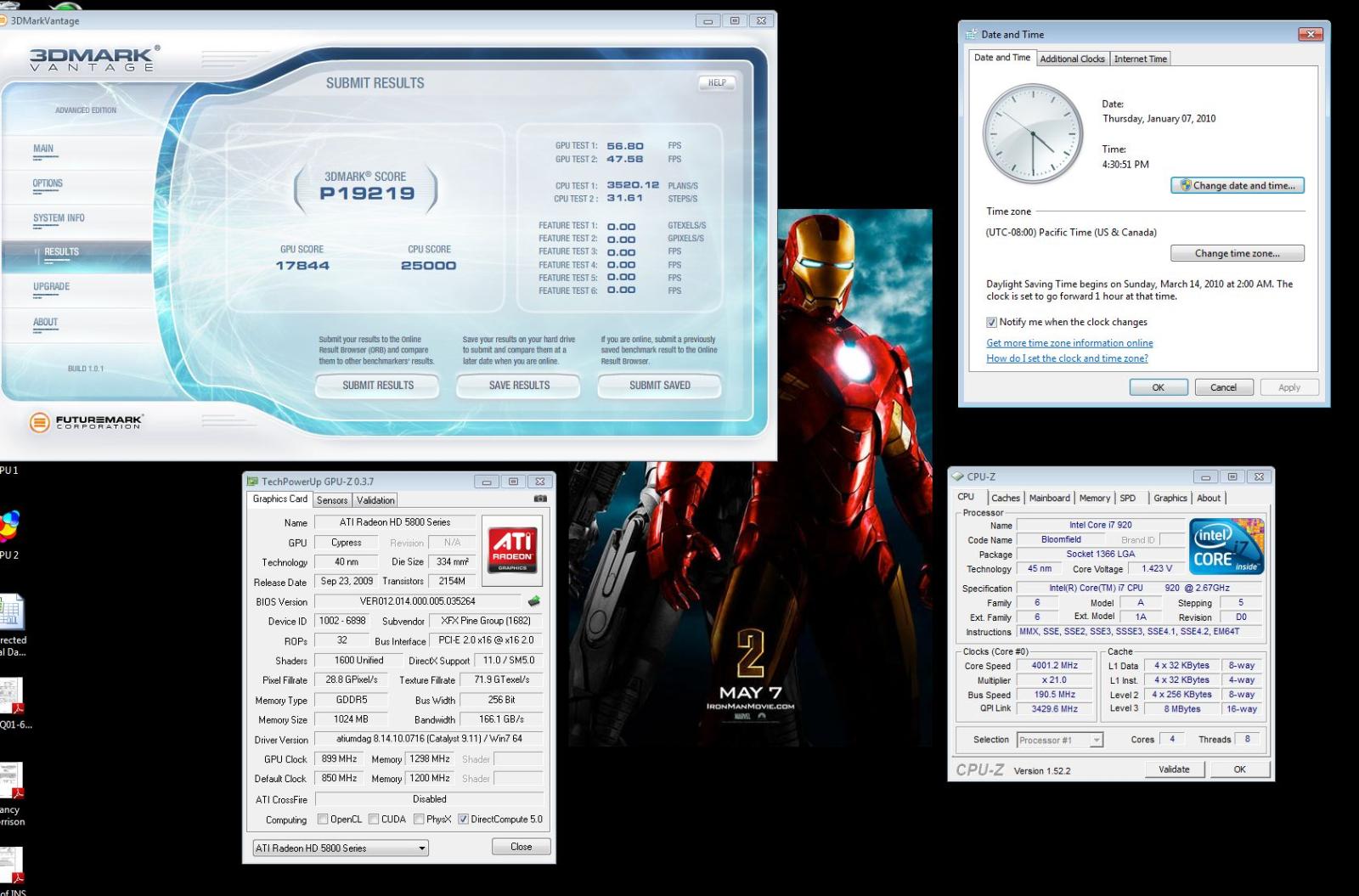Viewport: 1359px width, 896px height.
Task: Open SYSTEM INFO in 3DMark Vantage
Action: [59, 218]
